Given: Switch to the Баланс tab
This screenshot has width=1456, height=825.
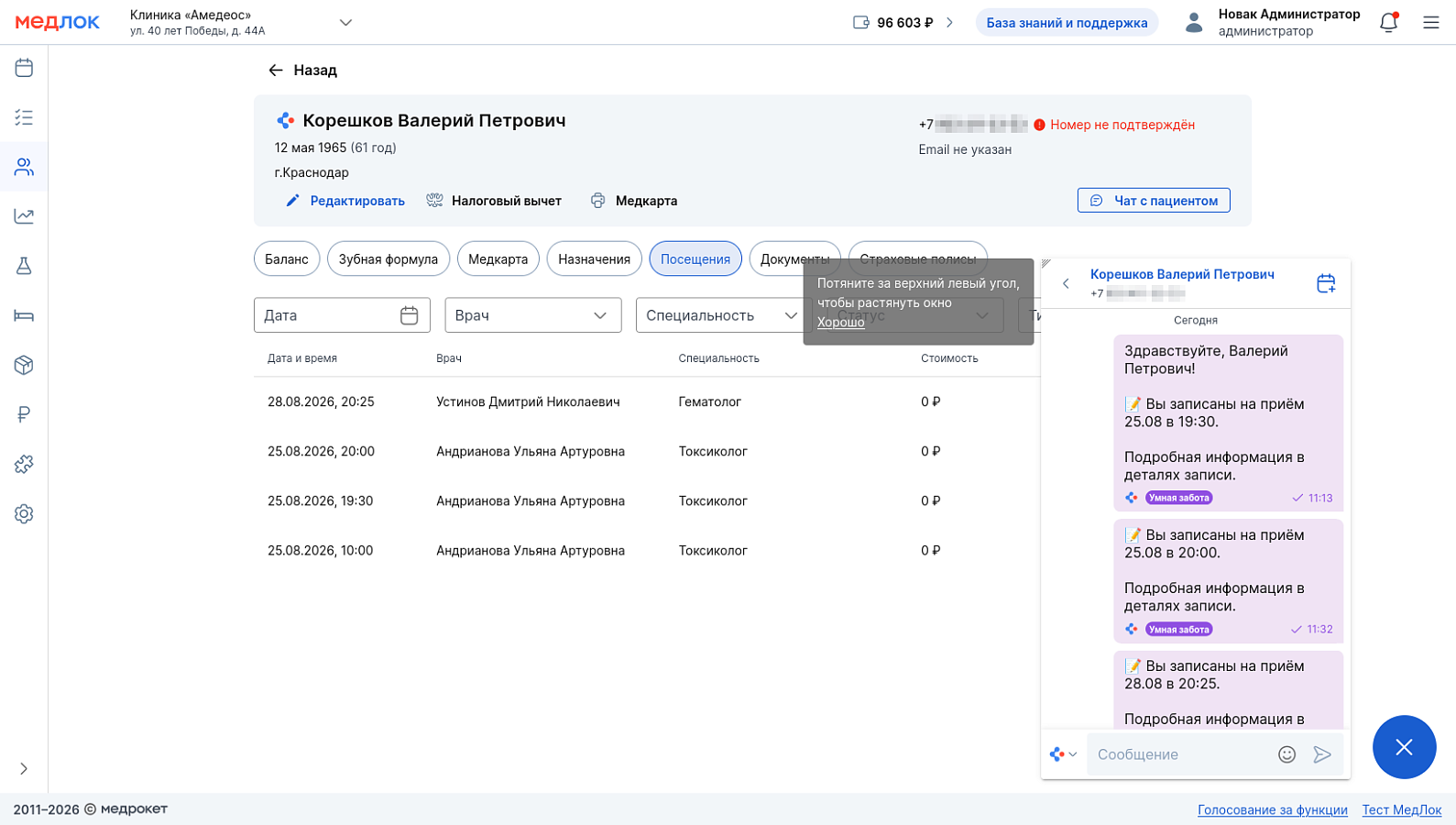Looking at the screenshot, I should [x=287, y=259].
